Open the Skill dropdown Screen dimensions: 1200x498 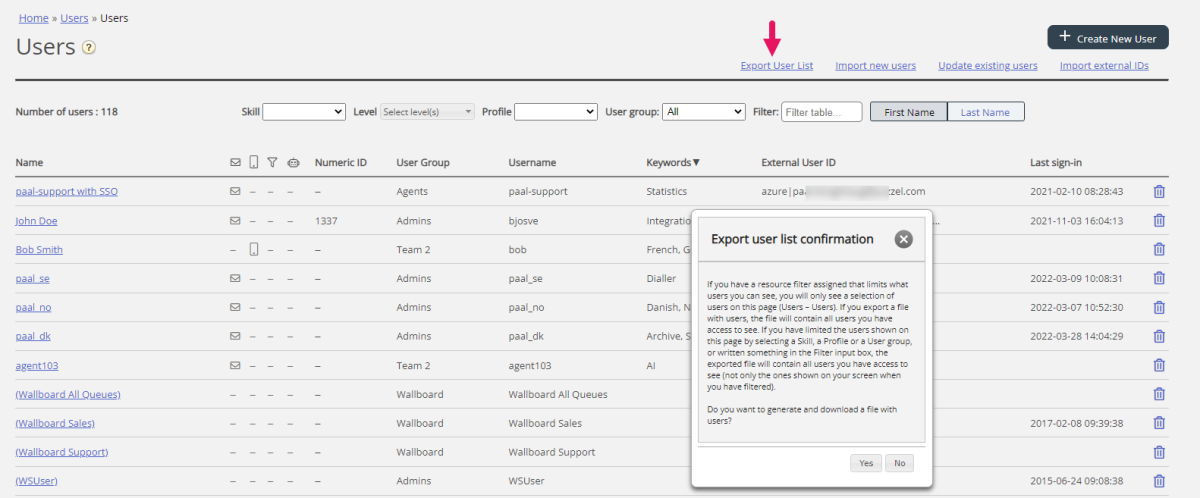304,112
